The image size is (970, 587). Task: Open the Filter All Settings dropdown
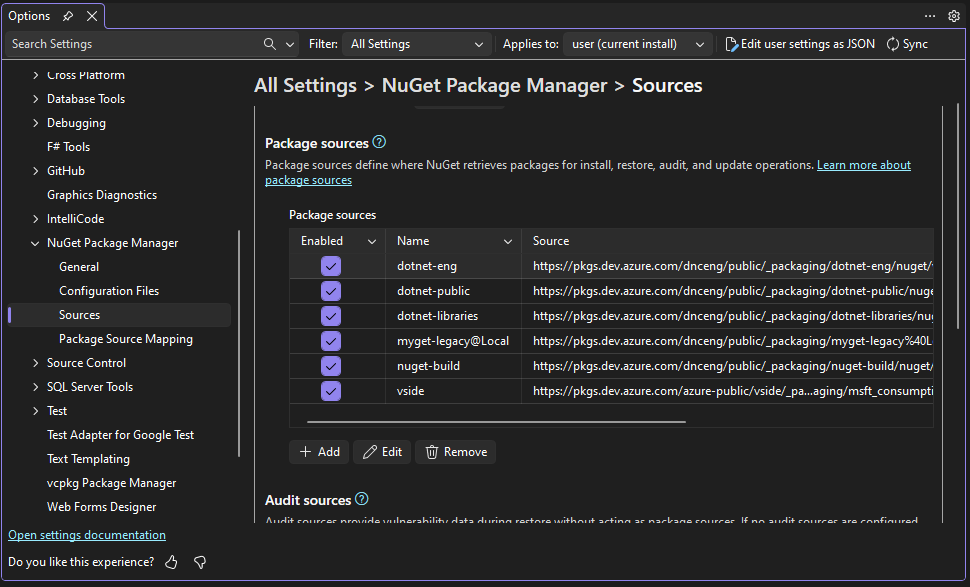click(x=417, y=43)
